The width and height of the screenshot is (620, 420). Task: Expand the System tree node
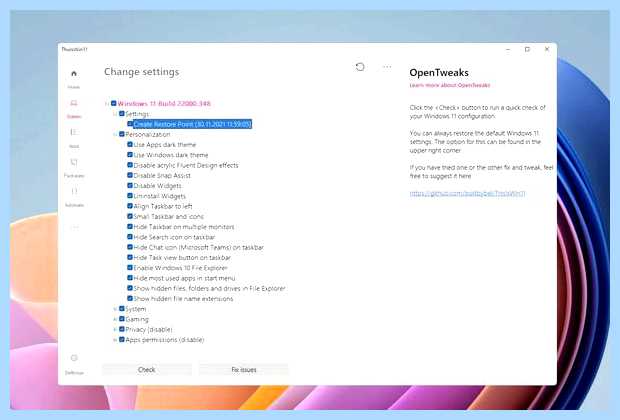point(115,309)
